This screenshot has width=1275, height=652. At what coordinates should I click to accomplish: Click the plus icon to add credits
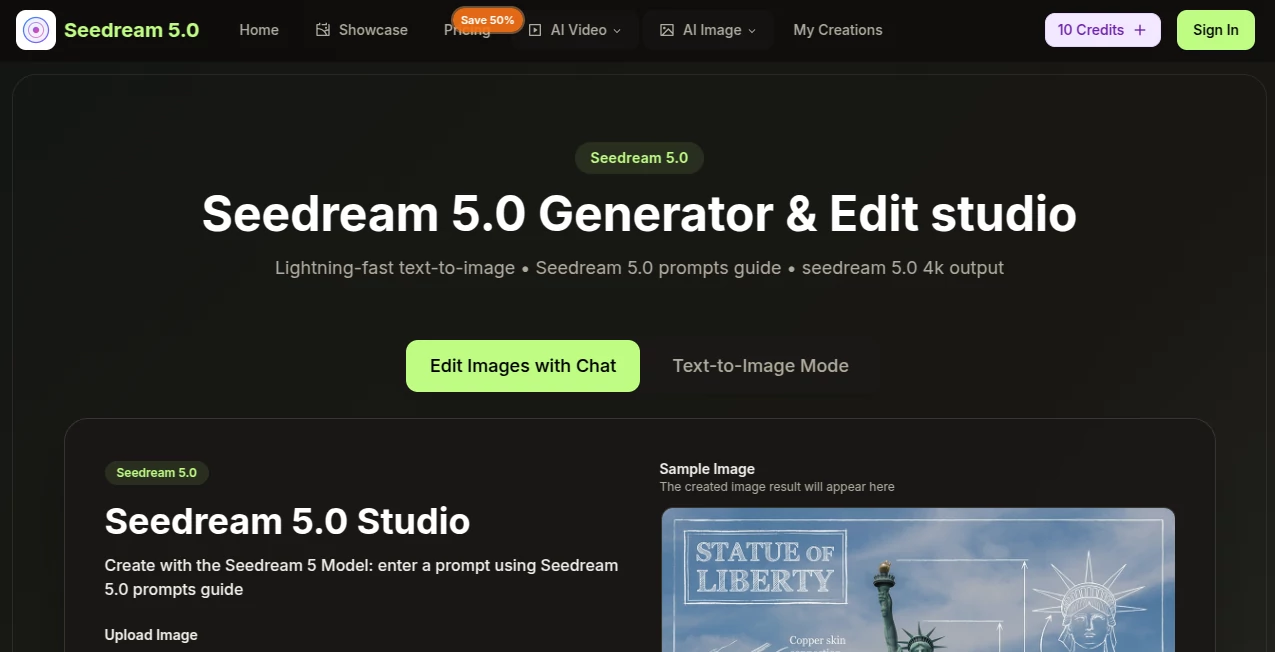pos(1139,29)
